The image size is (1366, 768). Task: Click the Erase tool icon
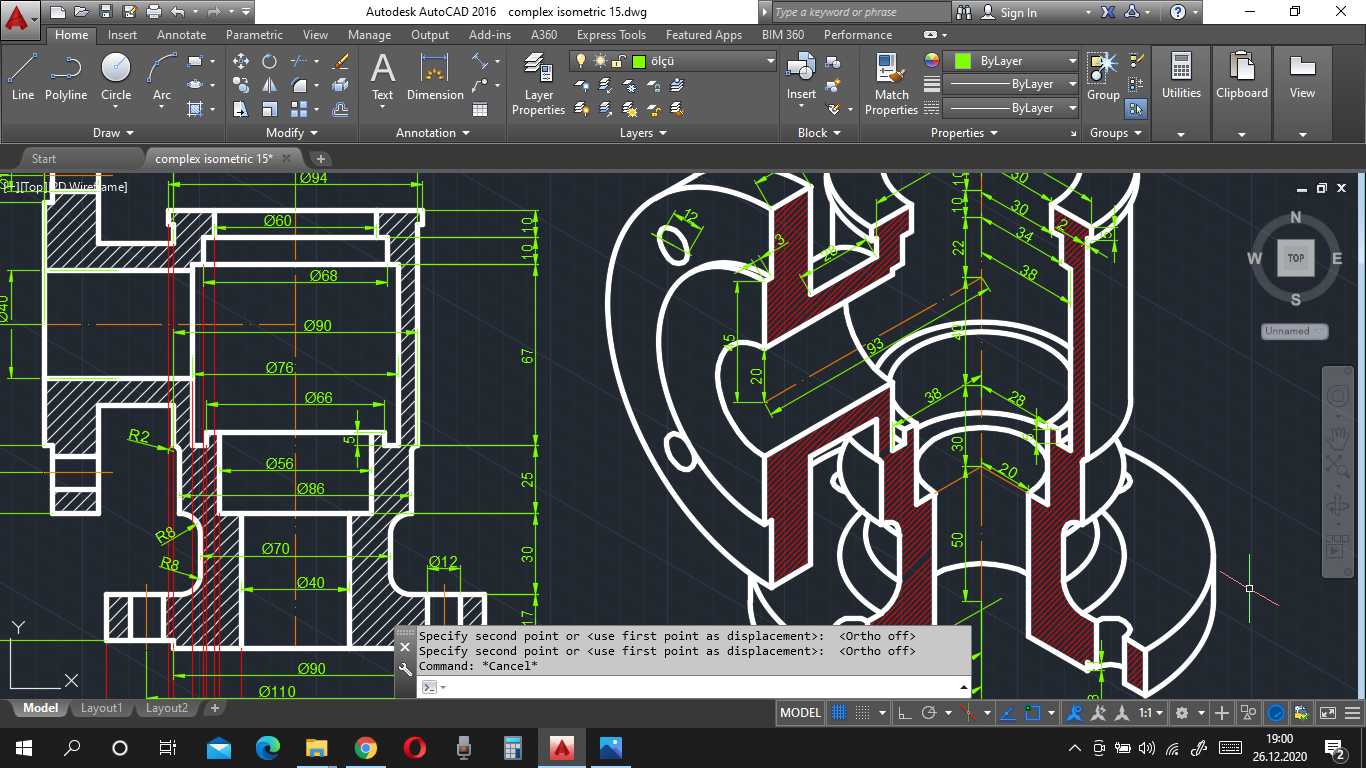[340, 61]
